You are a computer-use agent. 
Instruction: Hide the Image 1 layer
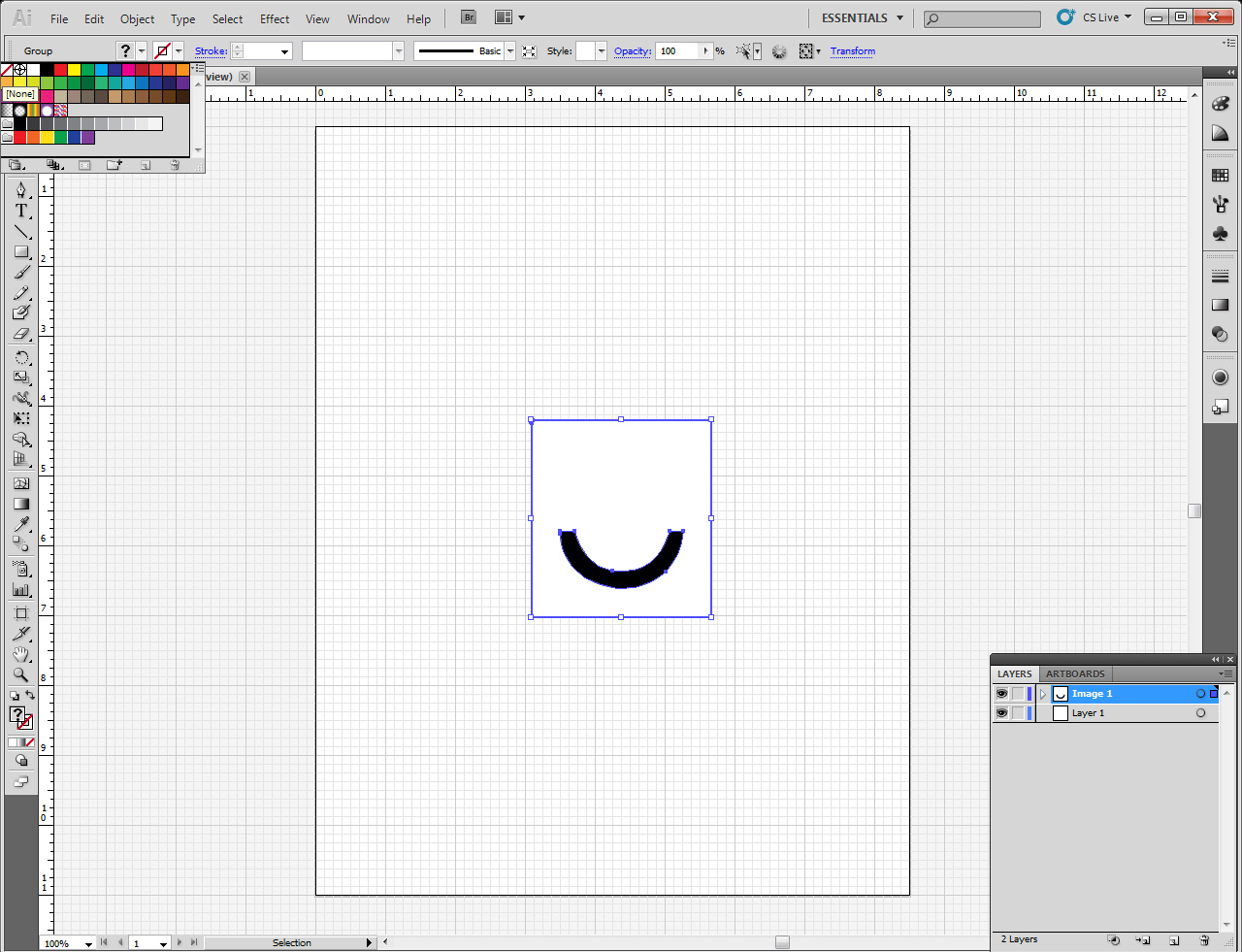pos(1001,694)
